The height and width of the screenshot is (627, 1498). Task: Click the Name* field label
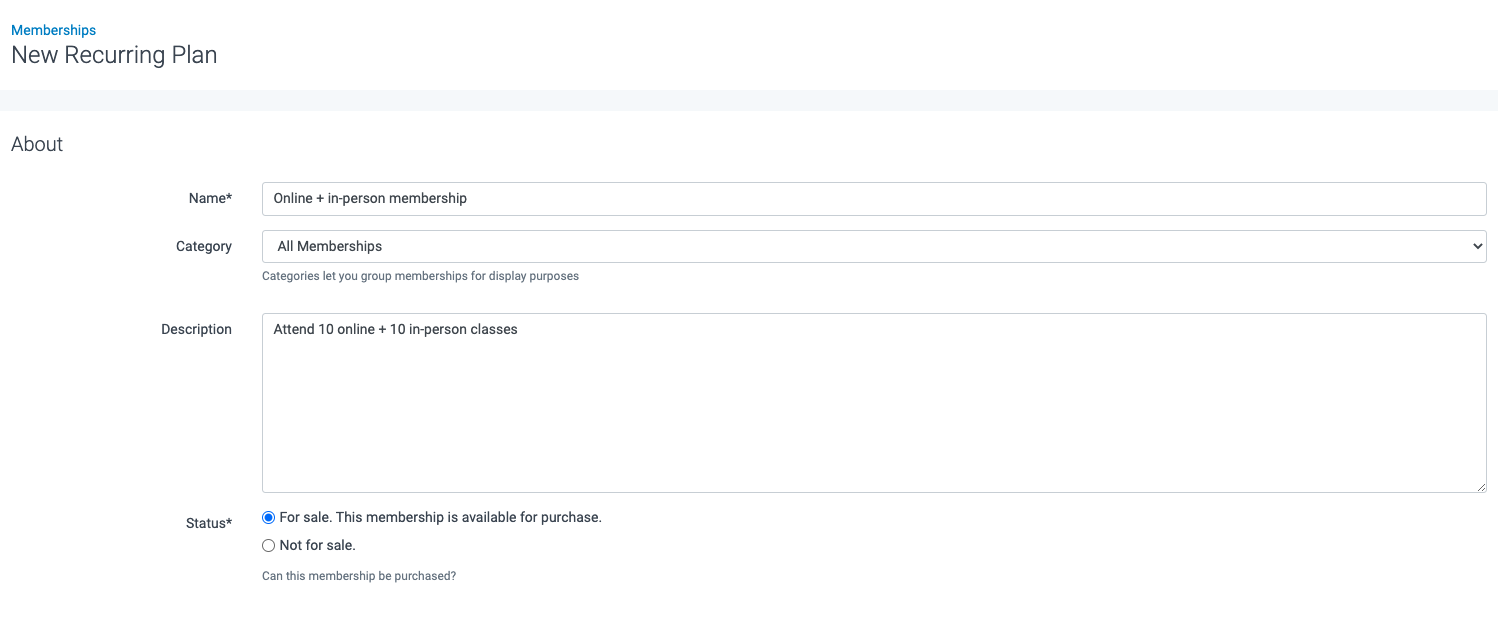point(210,198)
